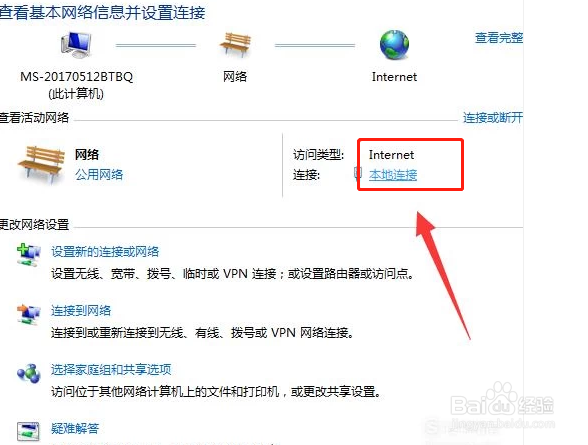The height and width of the screenshot is (445, 588).
Task: Open 设置新的连接或网络 link
Action: click(x=105, y=252)
